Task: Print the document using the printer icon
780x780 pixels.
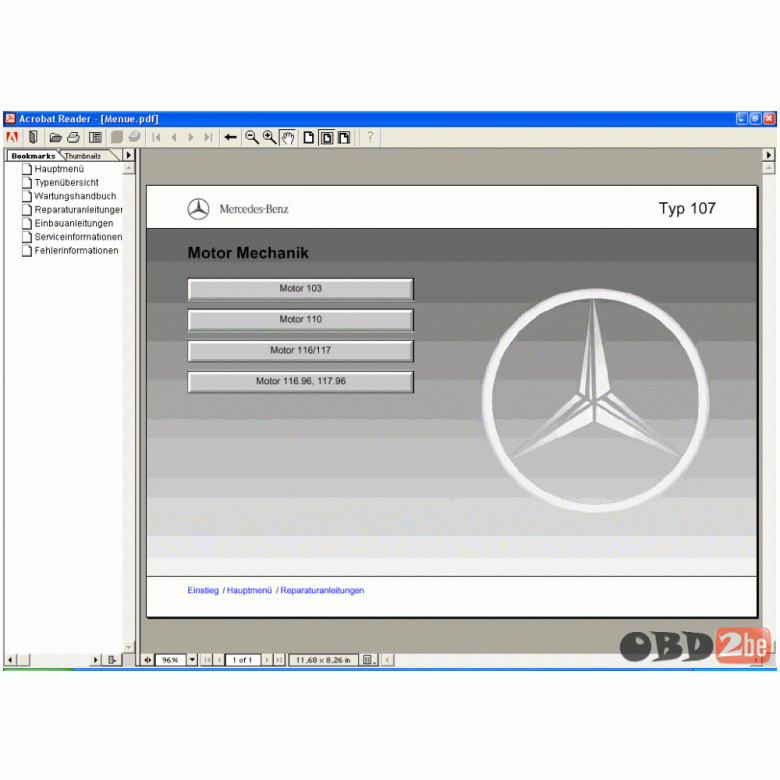Action: (x=74, y=137)
